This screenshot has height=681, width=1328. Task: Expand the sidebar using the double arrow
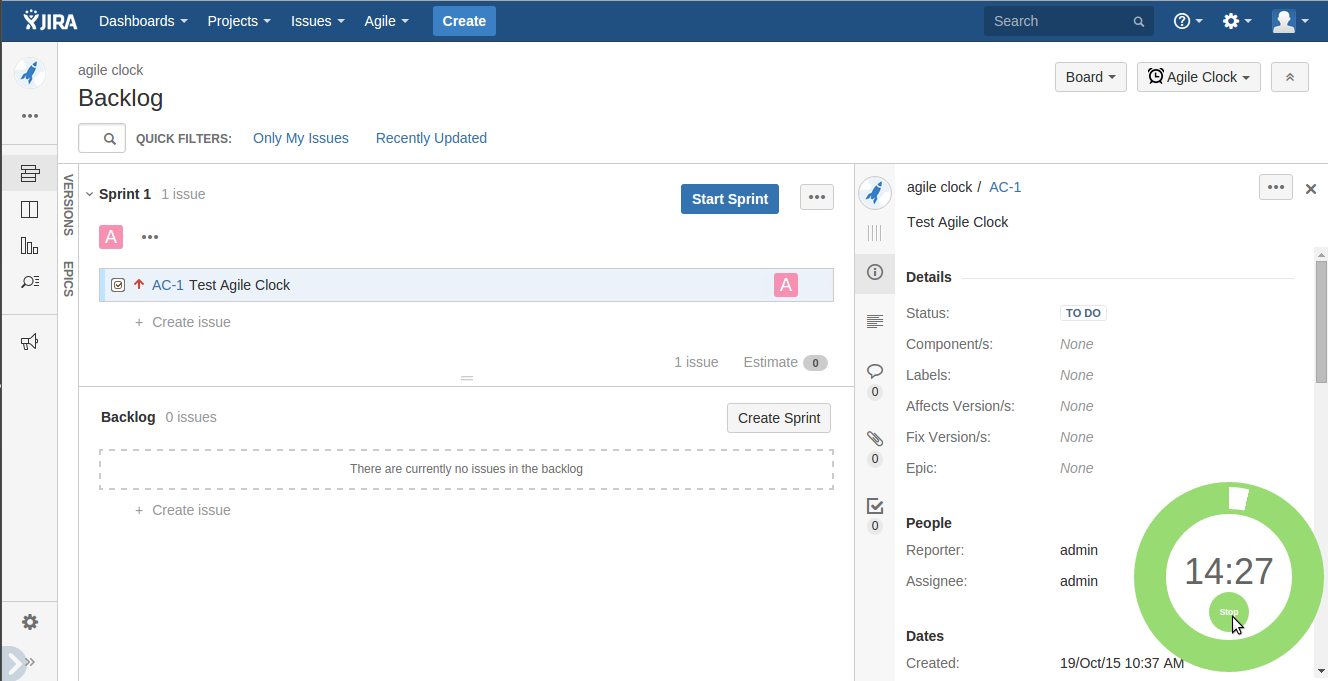pyautogui.click(x=30, y=662)
